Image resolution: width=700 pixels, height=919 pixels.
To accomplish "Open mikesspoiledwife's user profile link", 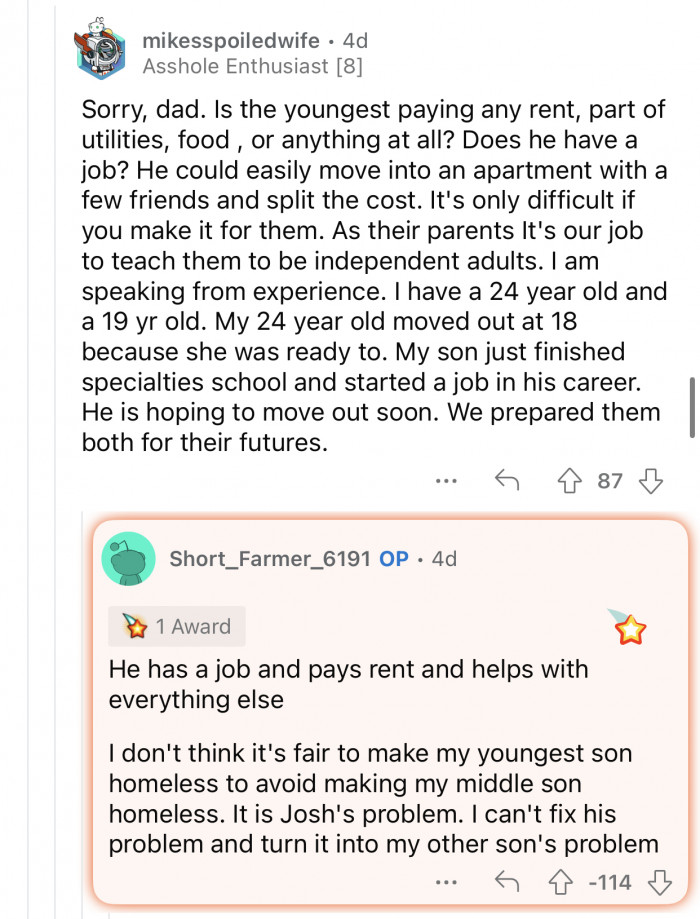I will click(x=231, y=41).
